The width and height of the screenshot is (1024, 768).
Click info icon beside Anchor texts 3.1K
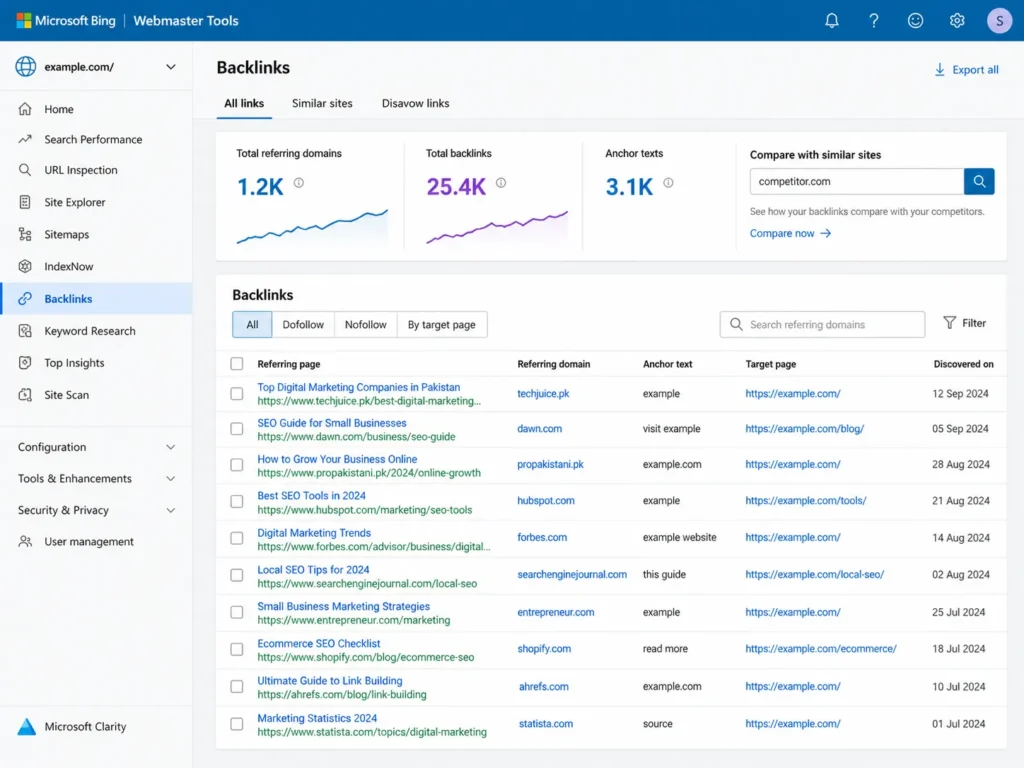[x=668, y=183]
